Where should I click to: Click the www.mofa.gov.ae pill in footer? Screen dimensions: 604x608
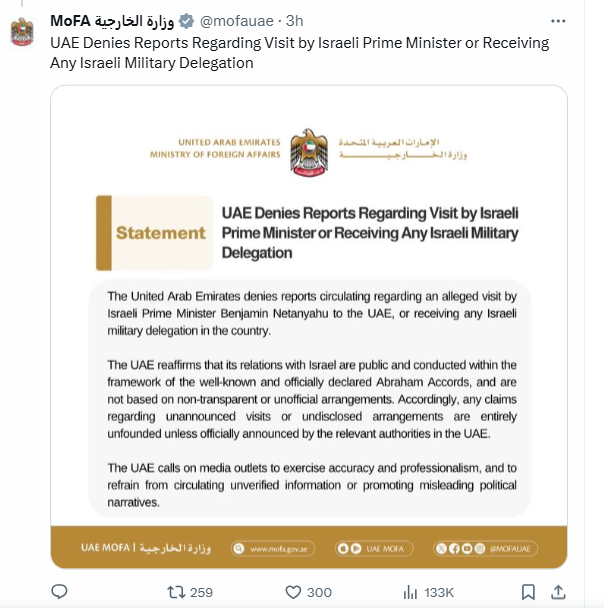(273, 549)
